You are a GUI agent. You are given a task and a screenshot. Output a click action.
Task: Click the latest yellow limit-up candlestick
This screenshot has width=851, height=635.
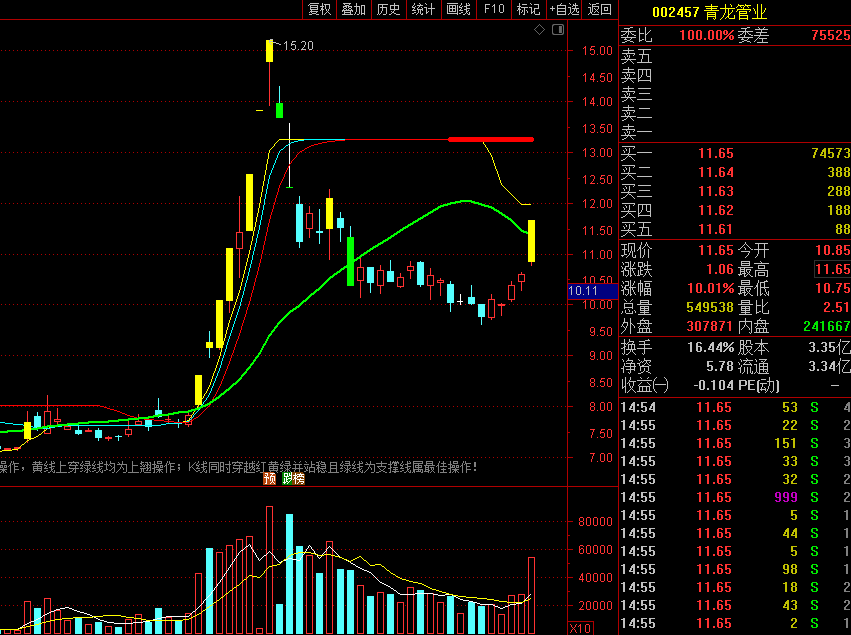(531, 241)
